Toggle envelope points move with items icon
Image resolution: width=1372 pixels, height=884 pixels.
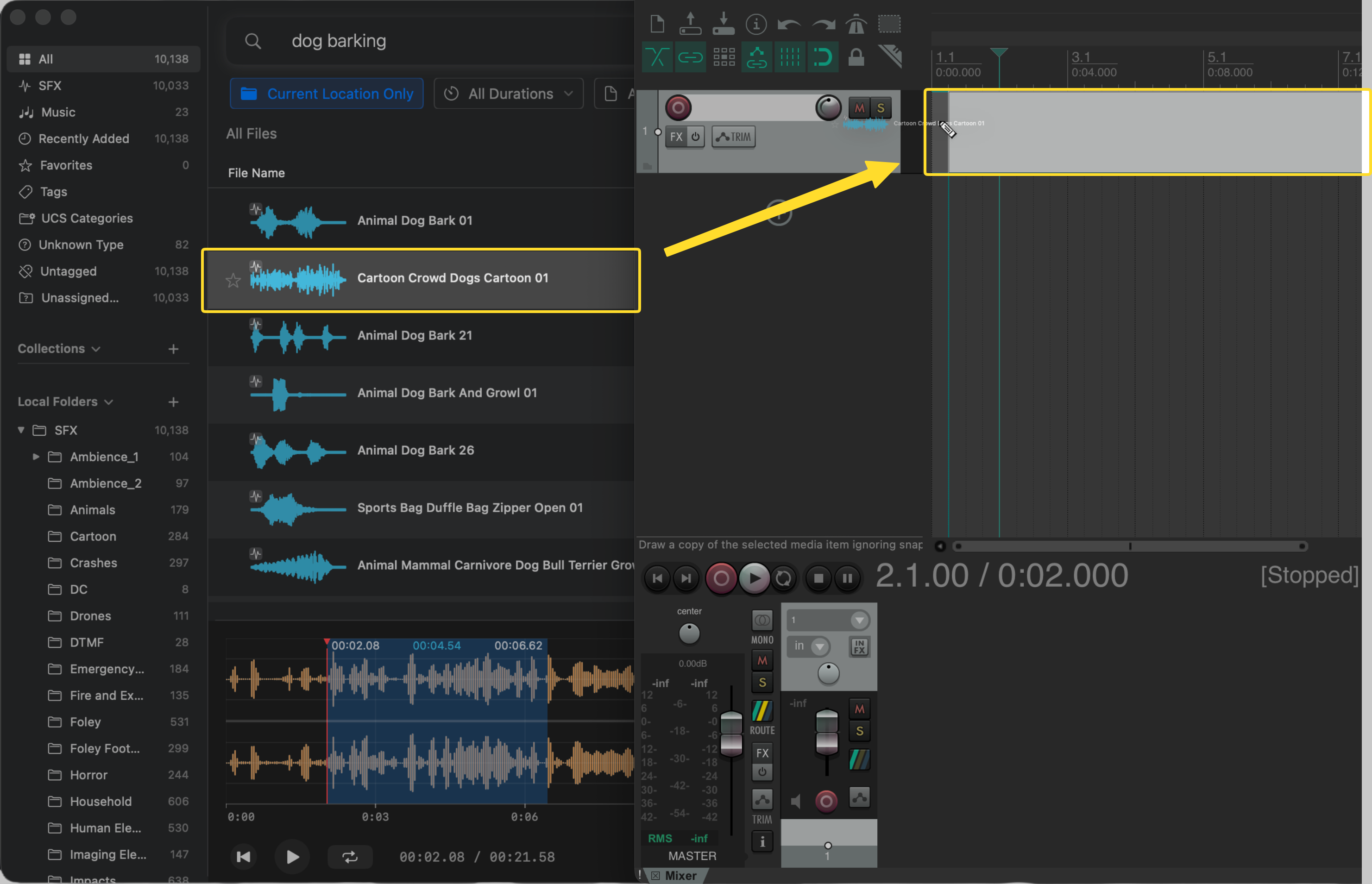tap(756, 57)
